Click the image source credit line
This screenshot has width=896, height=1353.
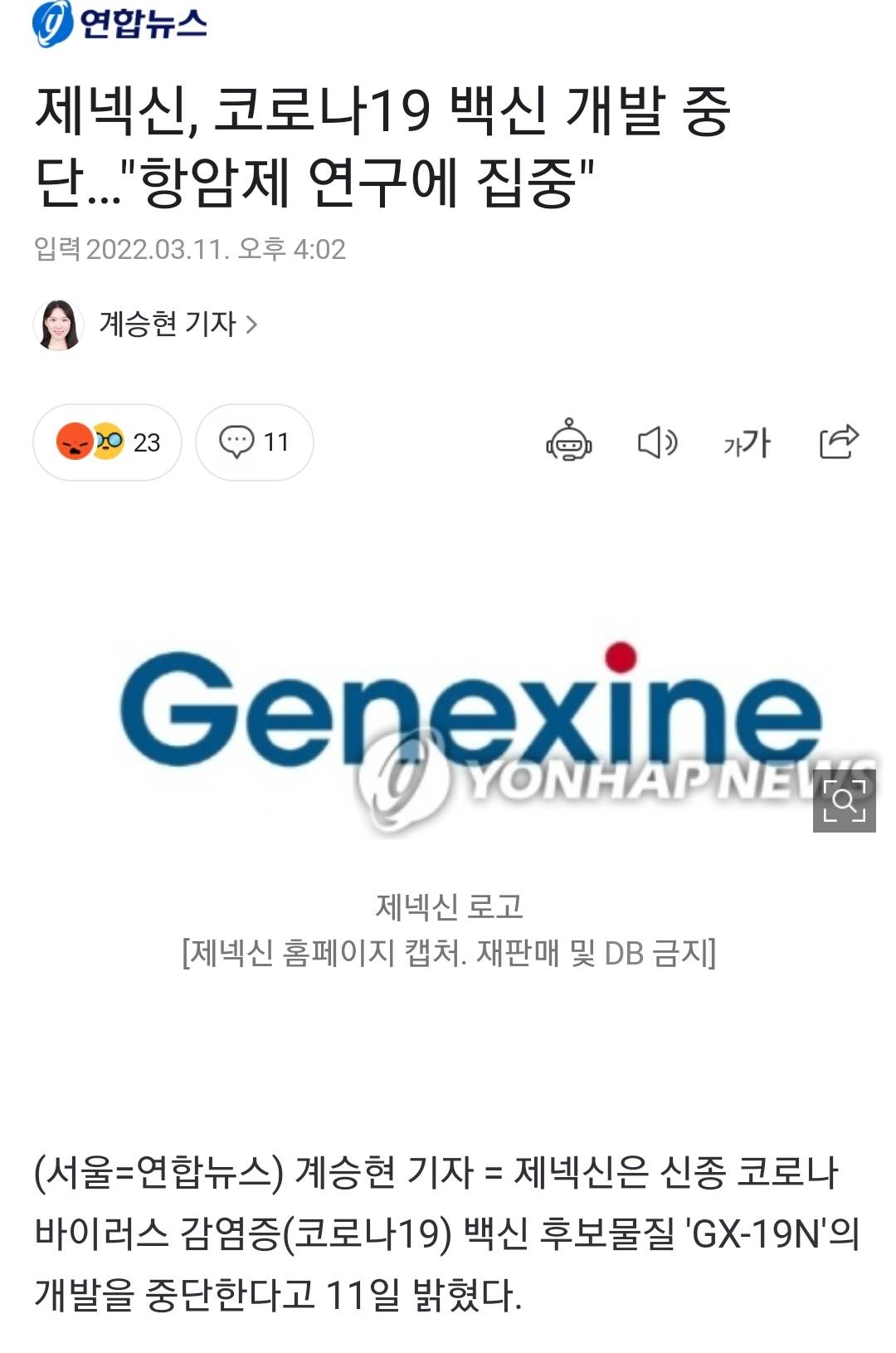[449, 953]
